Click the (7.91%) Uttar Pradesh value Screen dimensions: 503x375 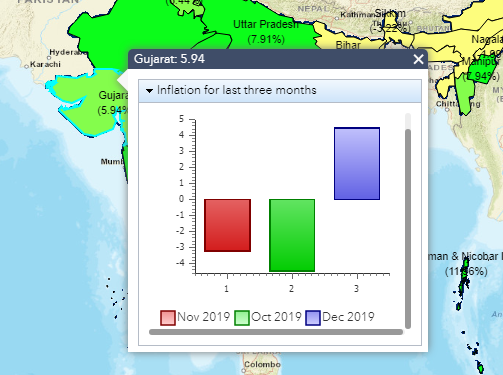point(266,39)
